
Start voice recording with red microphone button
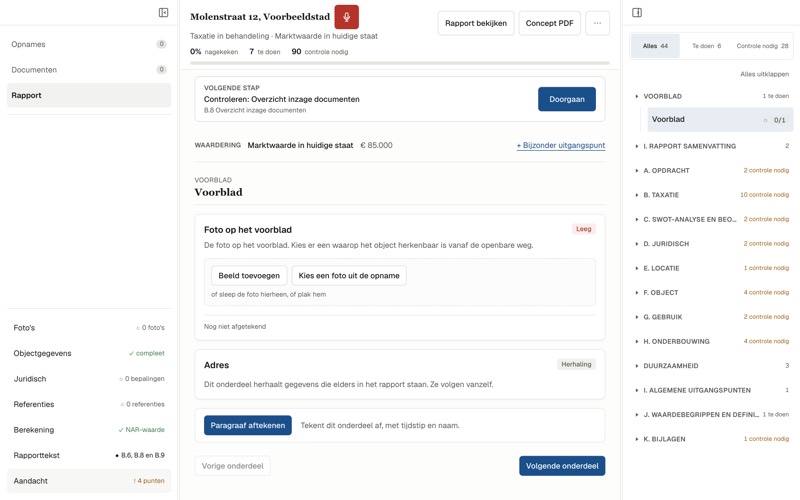346,17
